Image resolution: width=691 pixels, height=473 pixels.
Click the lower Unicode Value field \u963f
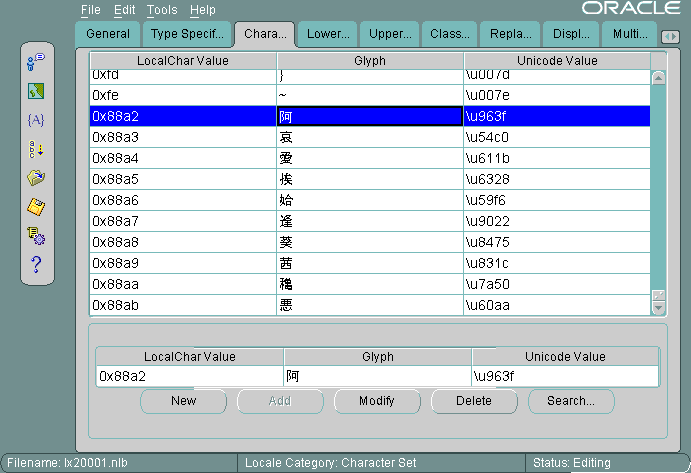click(x=564, y=376)
